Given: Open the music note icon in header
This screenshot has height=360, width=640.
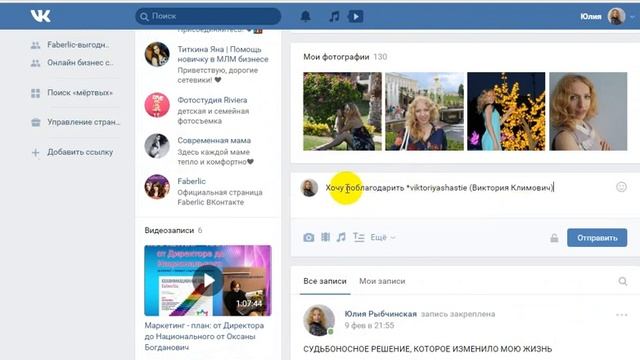Looking at the screenshot, I should [334, 16].
